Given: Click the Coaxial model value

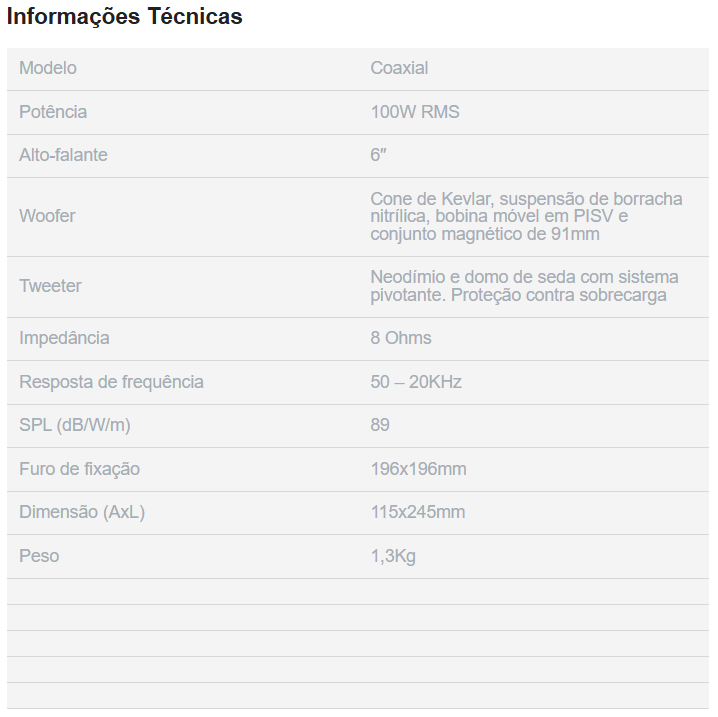Looking at the screenshot, I should click(399, 68).
